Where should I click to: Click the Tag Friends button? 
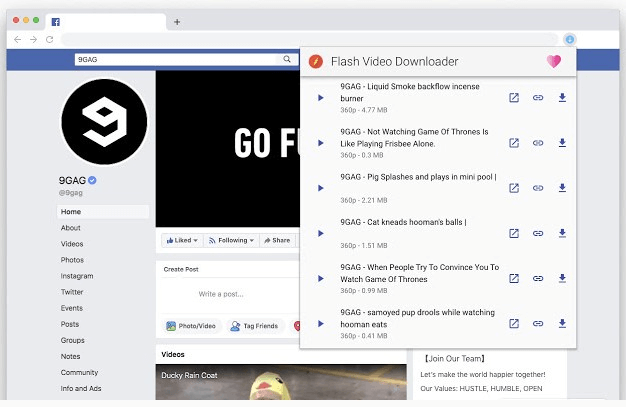(x=255, y=326)
